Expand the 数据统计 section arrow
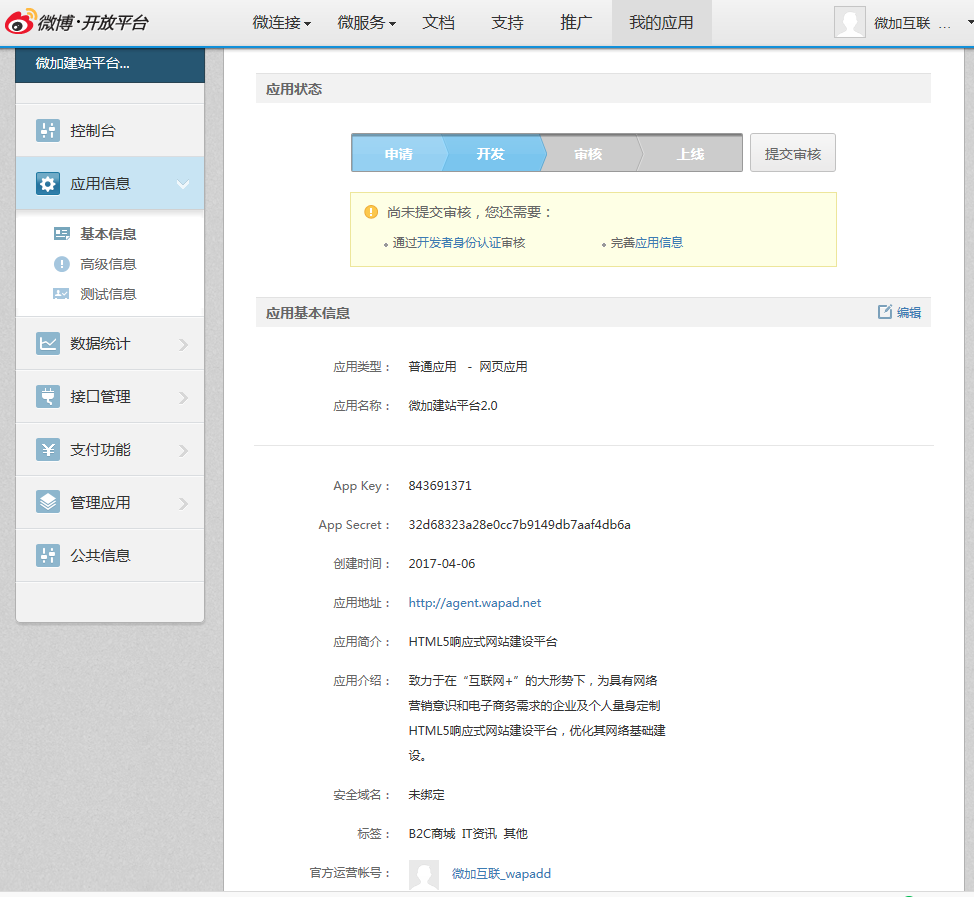 183,344
